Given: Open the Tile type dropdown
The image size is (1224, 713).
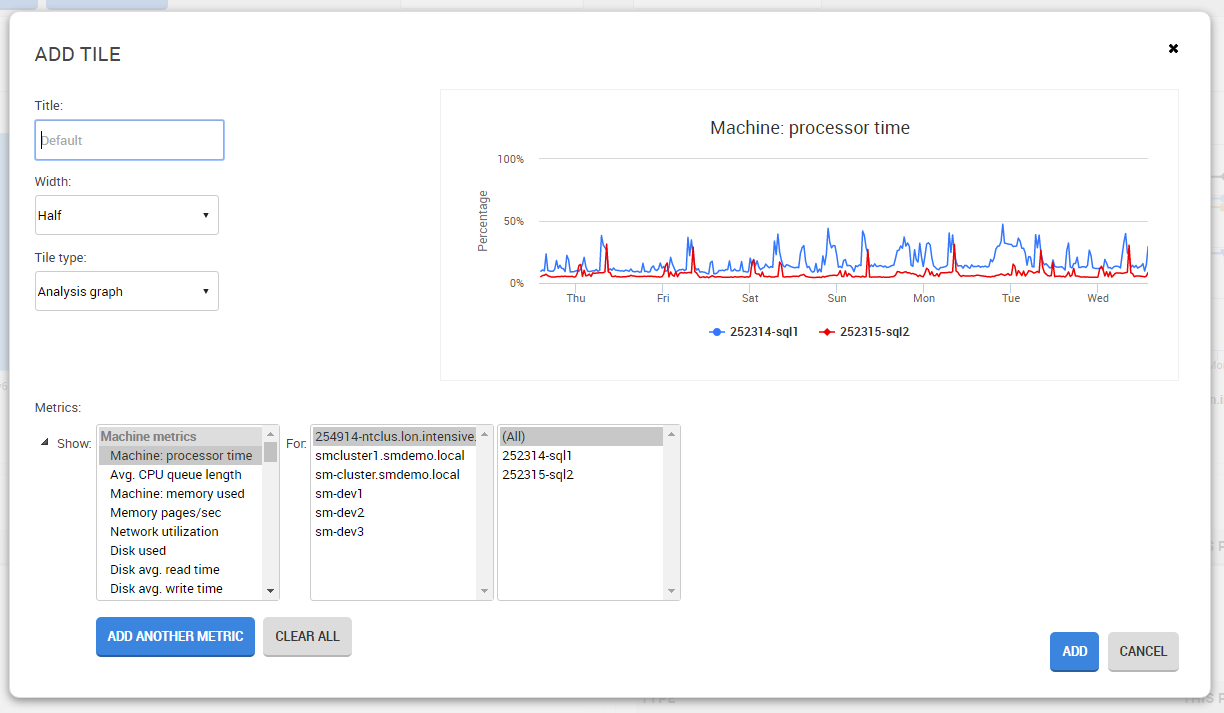Looking at the screenshot, I should (x=127, y=291).
